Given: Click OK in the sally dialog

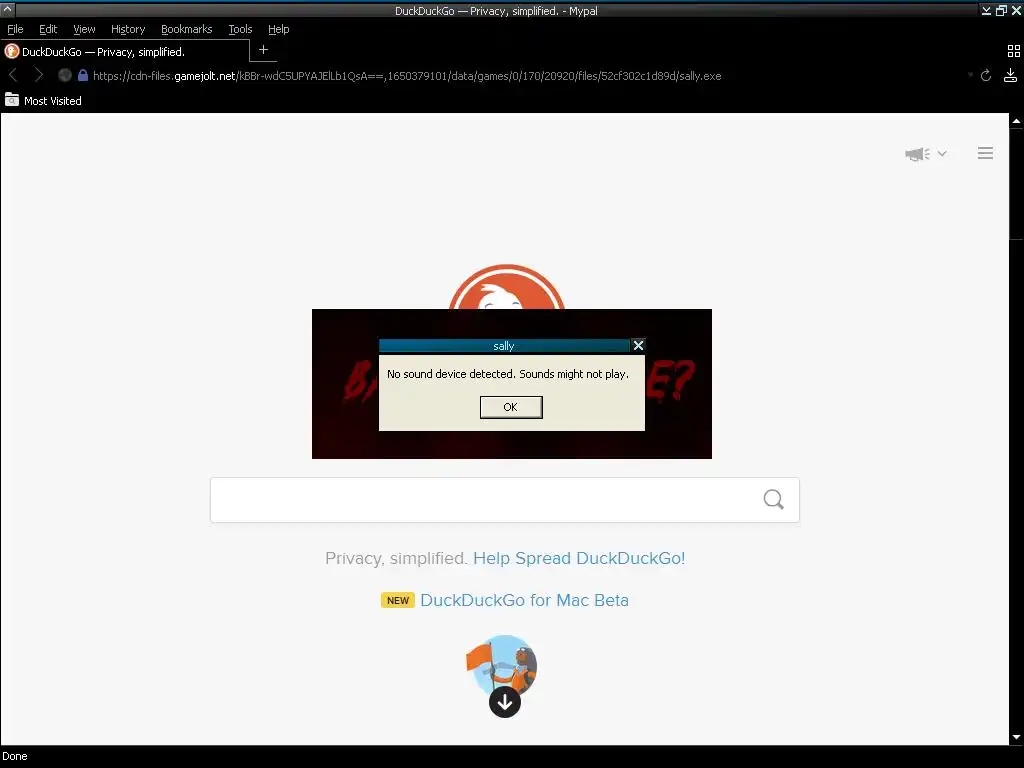Looking at the screenshot, I should [x=511, y=407].
